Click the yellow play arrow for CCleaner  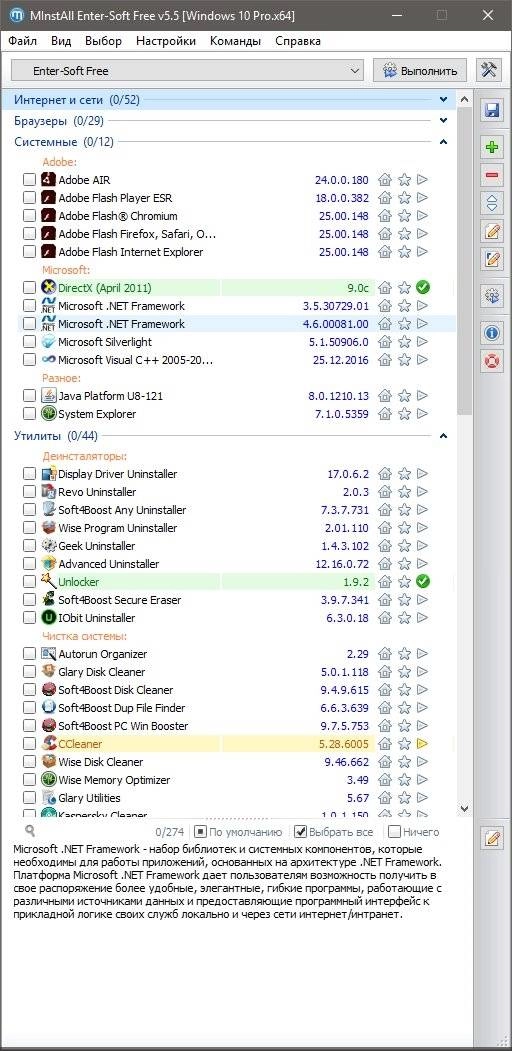tap(422, 743)
